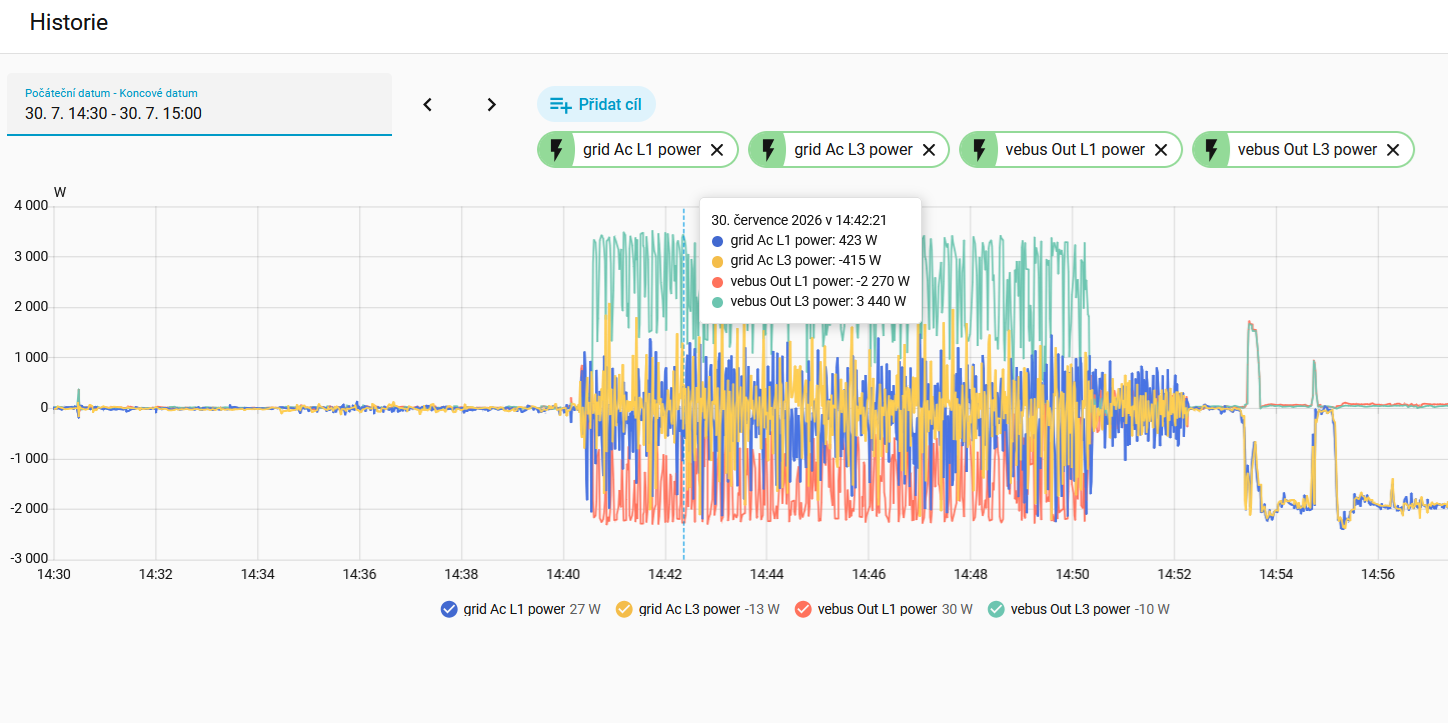The width and height of the screenshot is (1448, 723).
Task: Remove vebus Out L3 power chip
Action: pyautogui.click(x=1393, y=150)
